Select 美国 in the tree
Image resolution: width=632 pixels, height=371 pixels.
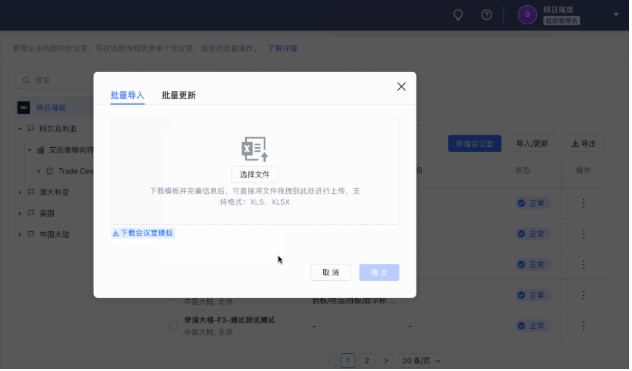coord(47,214)
